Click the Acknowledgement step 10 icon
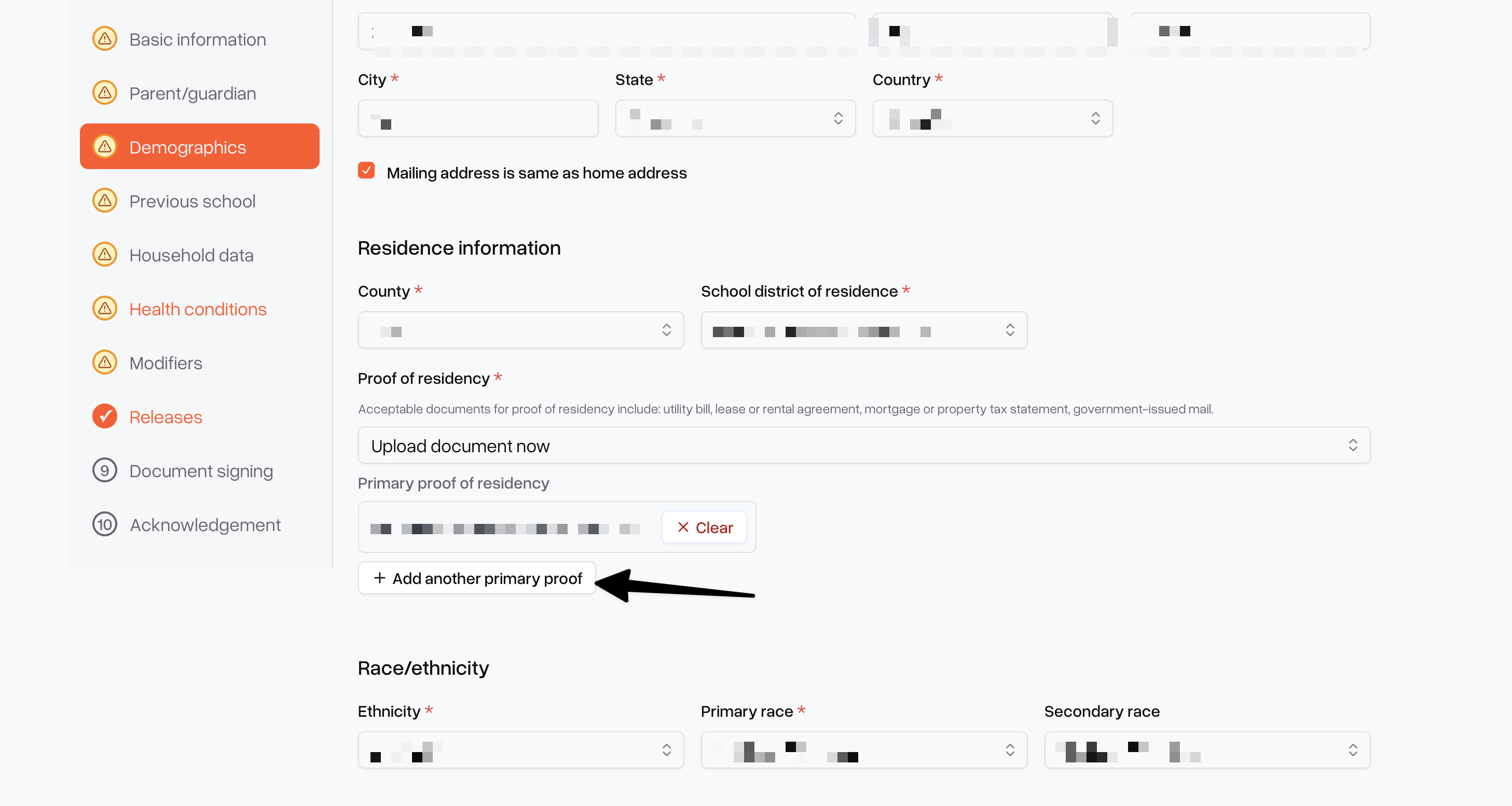This screenshot has height=806, width=1512. tap(104, 524)
